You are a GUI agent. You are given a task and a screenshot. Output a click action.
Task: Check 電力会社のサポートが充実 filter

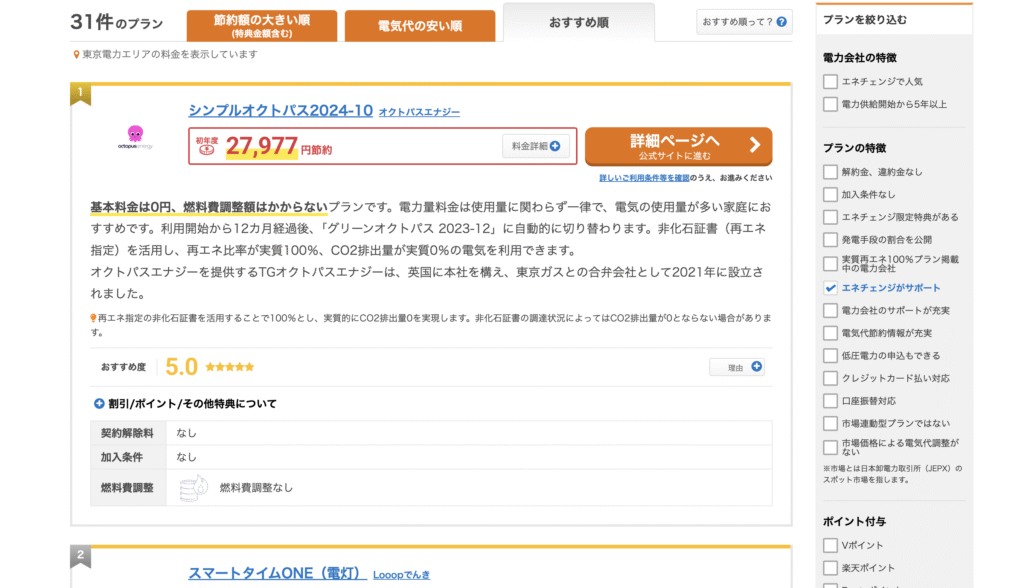[830, 310]
